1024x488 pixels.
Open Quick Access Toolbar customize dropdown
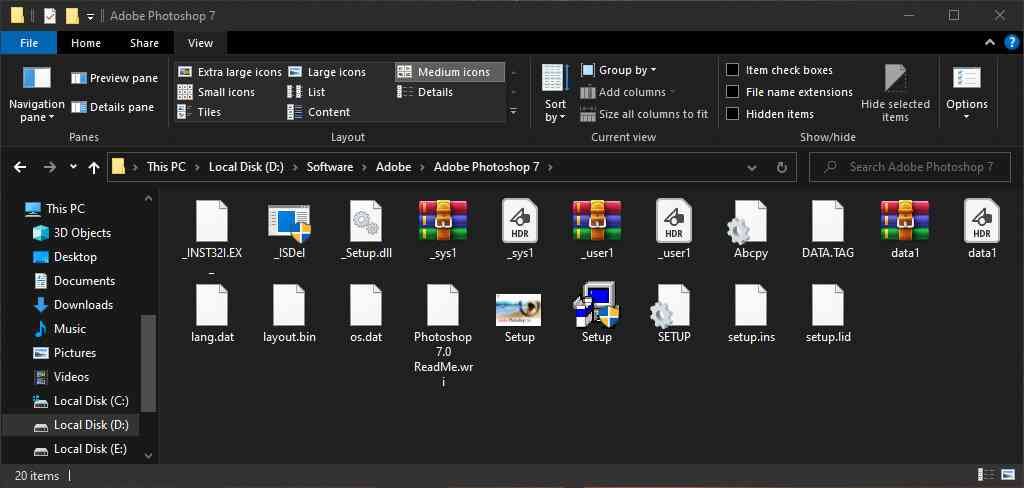pyautogui.click(x=90, y=16)
